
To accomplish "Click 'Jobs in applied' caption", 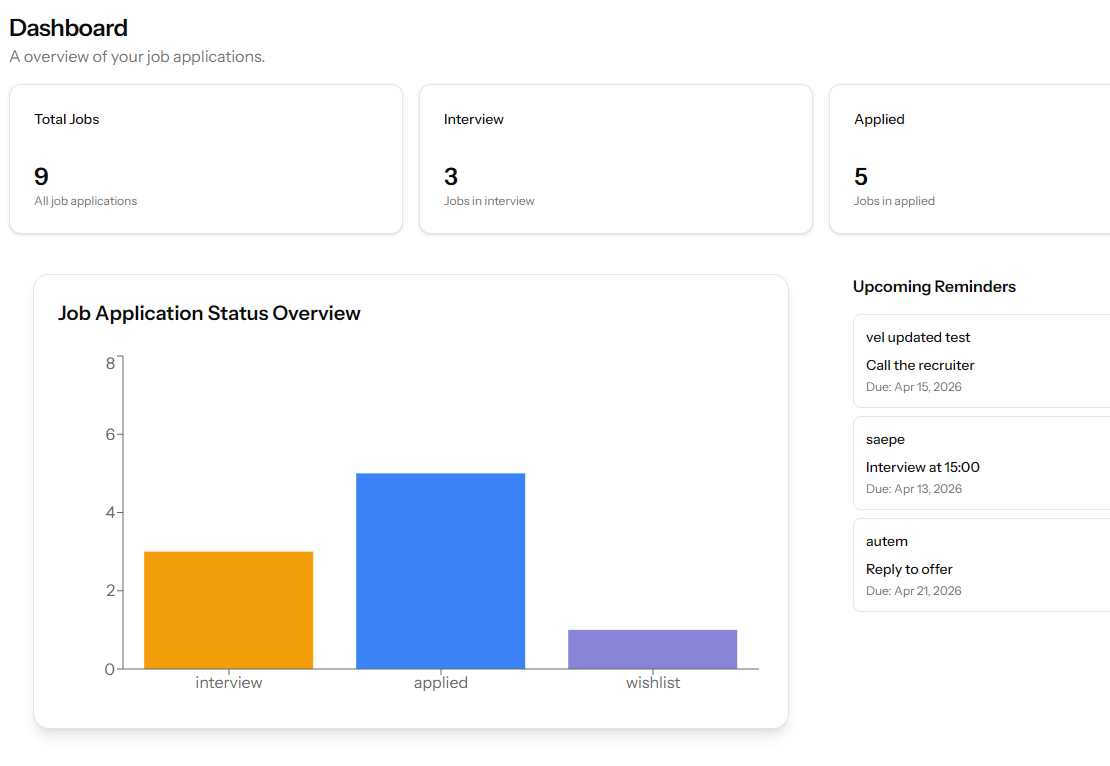I will point(894,201).
